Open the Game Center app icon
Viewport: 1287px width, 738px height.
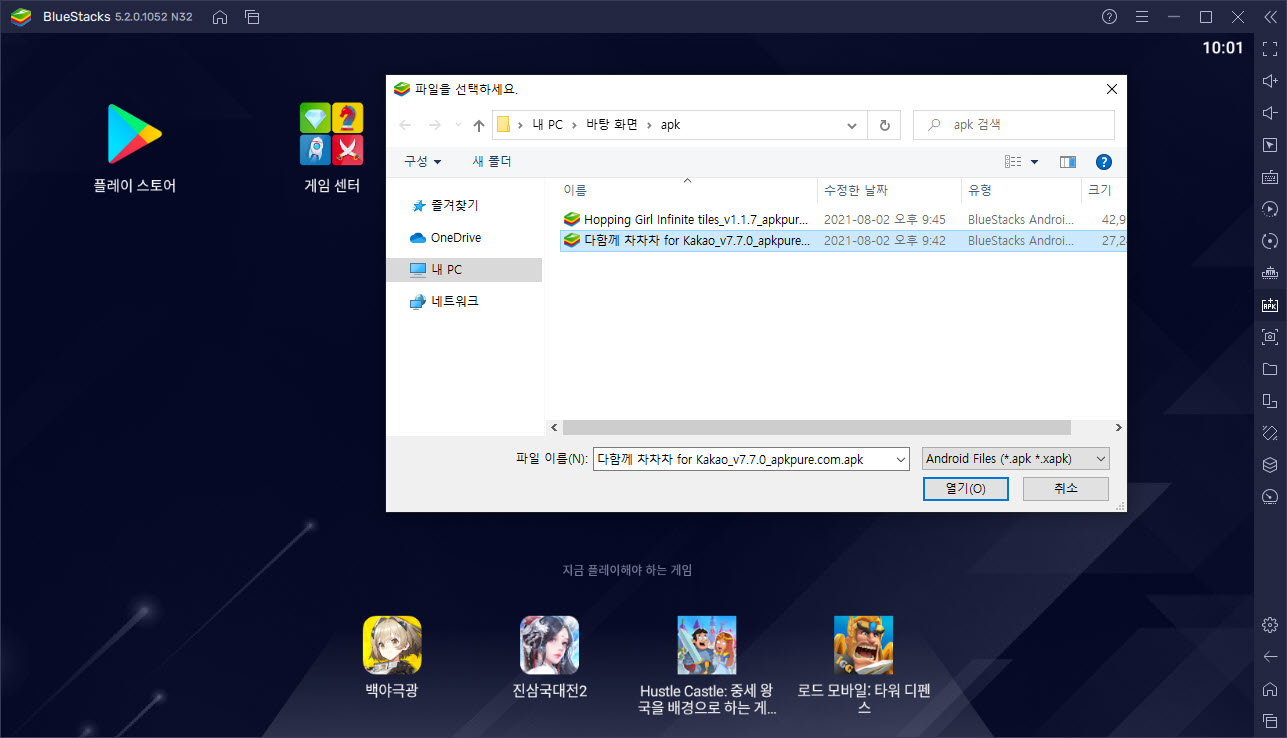332,133
